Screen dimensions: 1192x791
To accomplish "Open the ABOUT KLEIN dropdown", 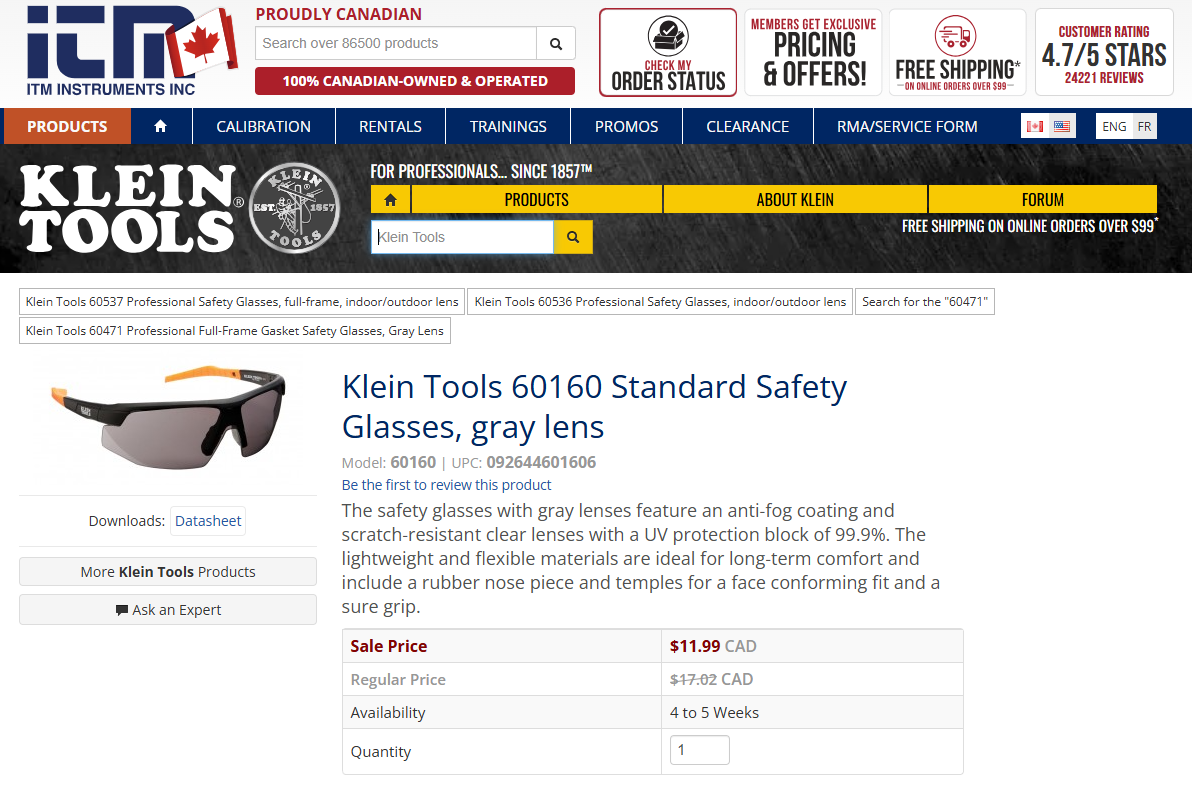I will pyautogui.click(x=795, y=199).
